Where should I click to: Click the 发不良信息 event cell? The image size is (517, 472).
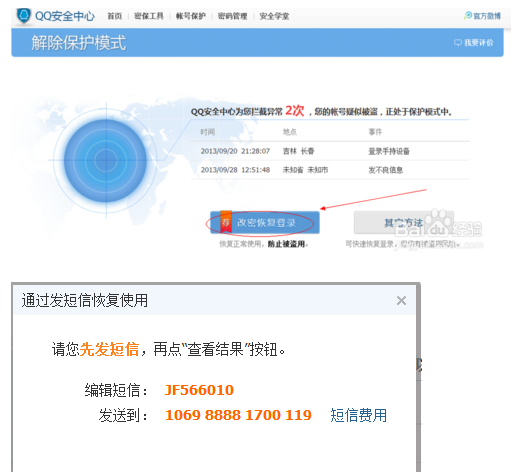point(386,170)
